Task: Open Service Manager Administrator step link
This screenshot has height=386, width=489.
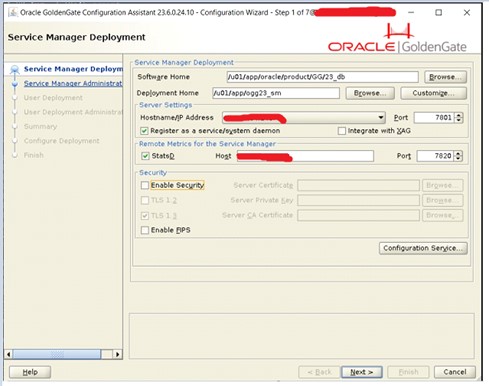Action: 73,83
